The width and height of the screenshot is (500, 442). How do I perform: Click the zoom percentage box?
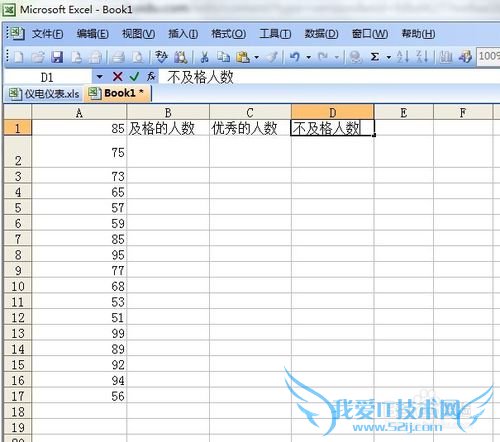(x=488, y=56)
